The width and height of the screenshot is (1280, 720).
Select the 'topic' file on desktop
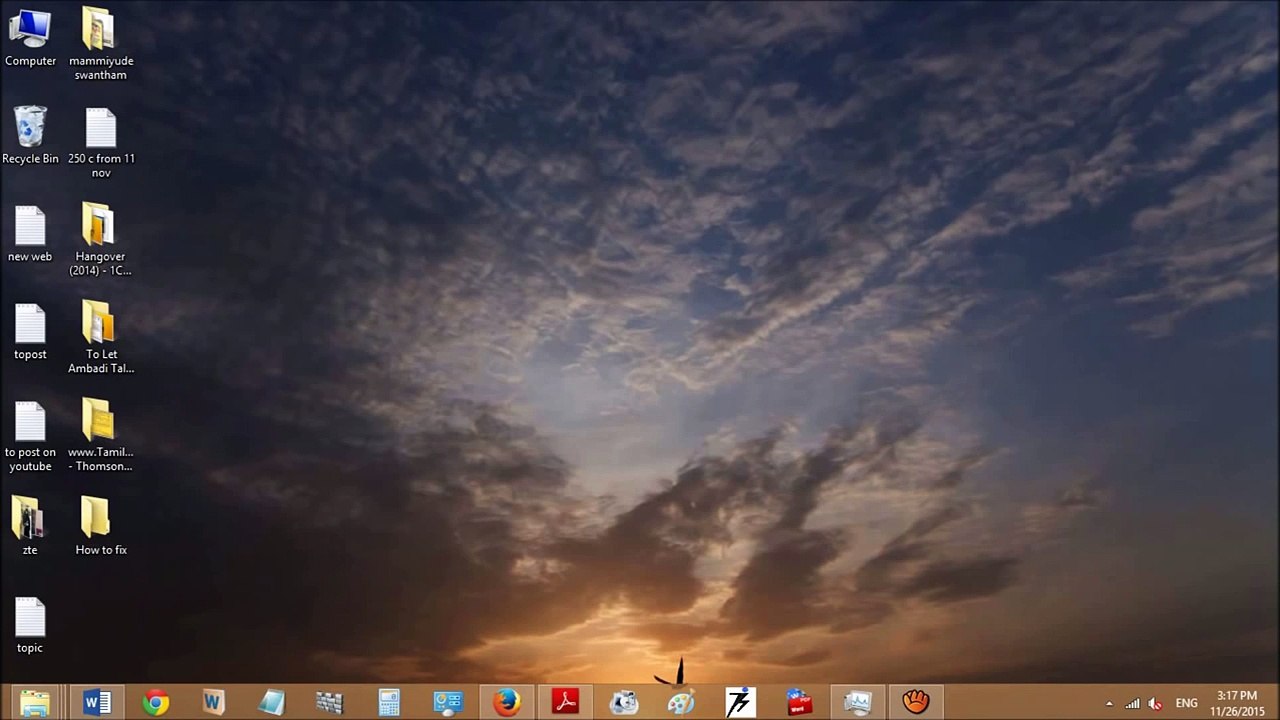coord(30,625)
